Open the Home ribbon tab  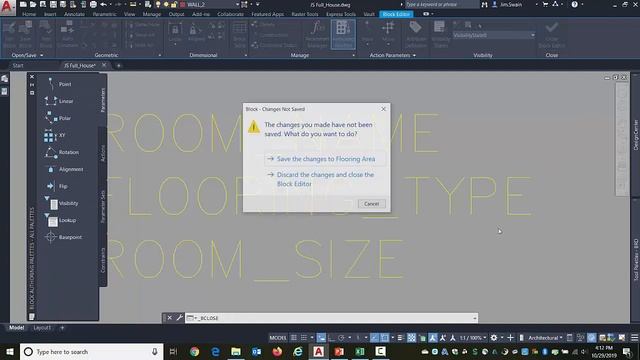(x=29, y=14)
